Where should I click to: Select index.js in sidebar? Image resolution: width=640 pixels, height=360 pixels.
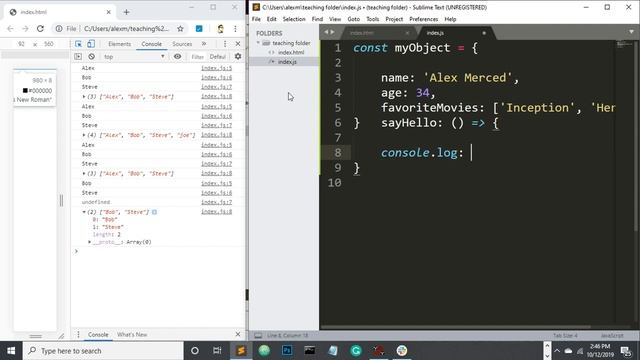tap(287, 62)
